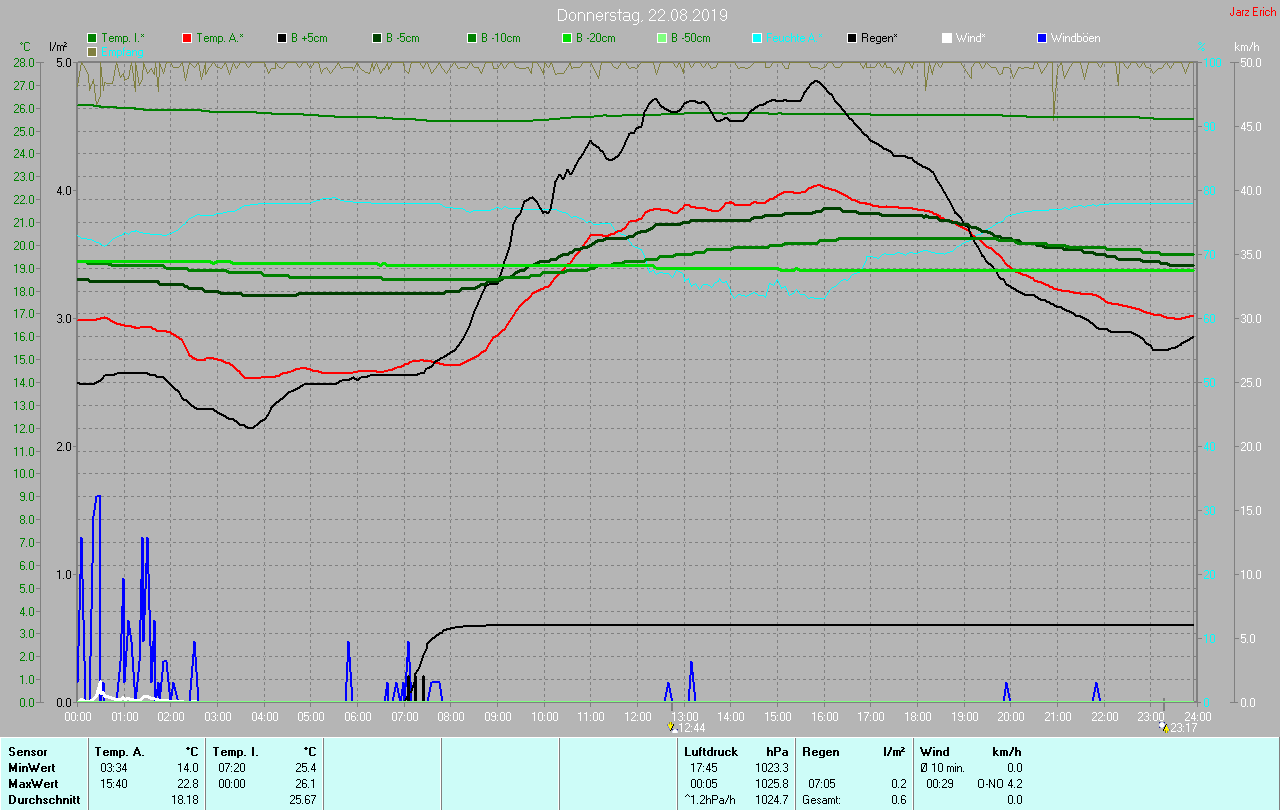
Task: Click the B -20cm bright green swatch
Action: tap(566, 38)
